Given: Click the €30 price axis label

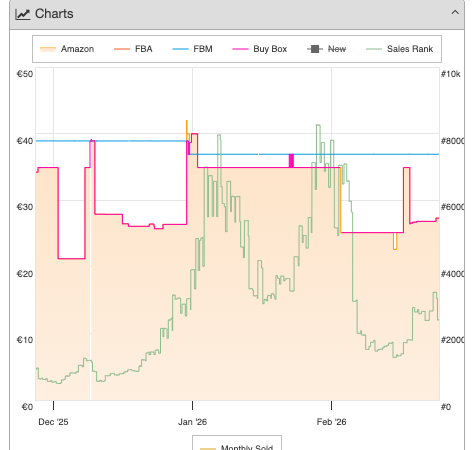Looking at the screenshot, I should pyautogui.click(x=25, y=207).
